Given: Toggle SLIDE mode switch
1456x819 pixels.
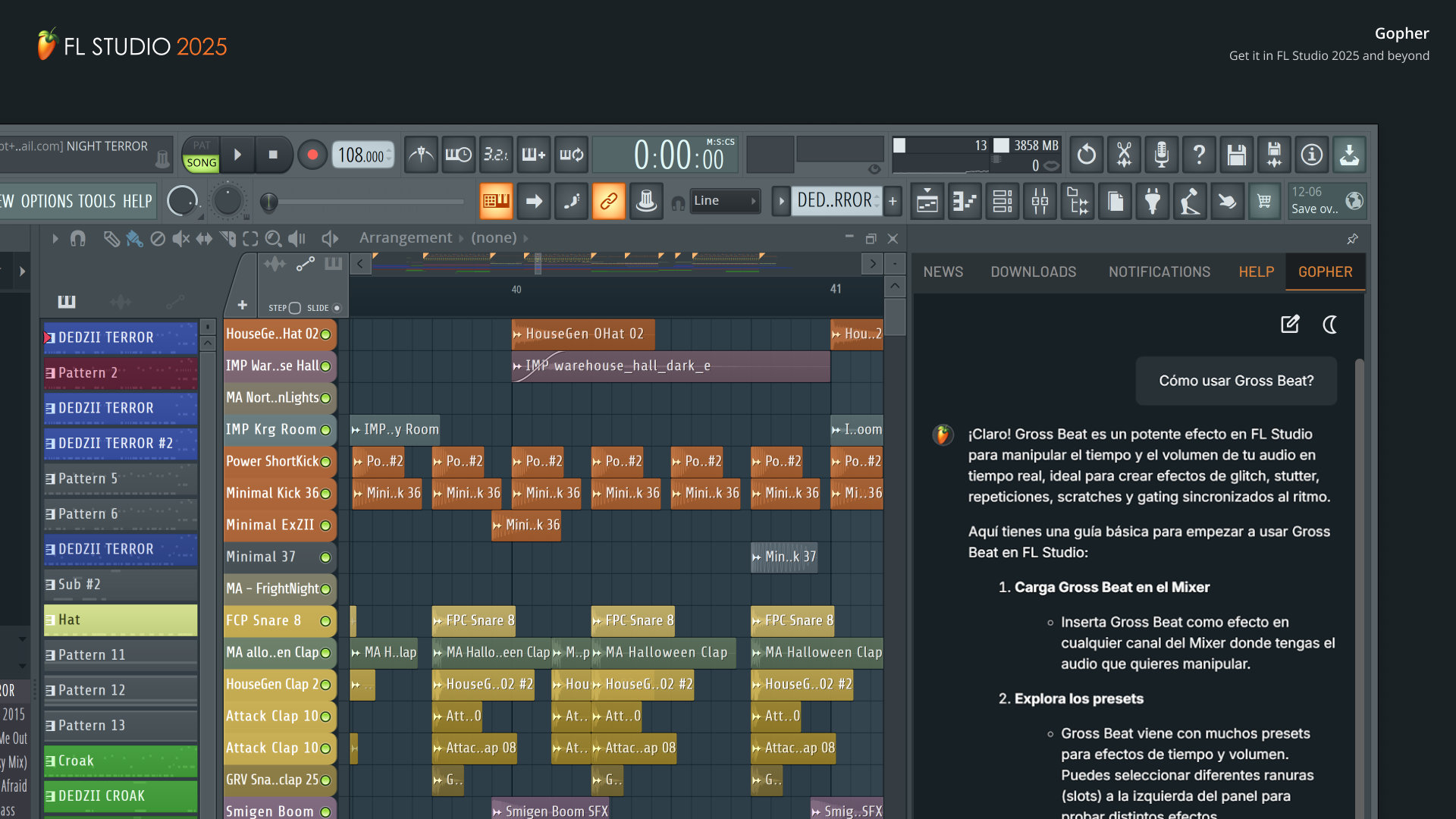Looking at the screenshot, I should (x=337, y=308).
